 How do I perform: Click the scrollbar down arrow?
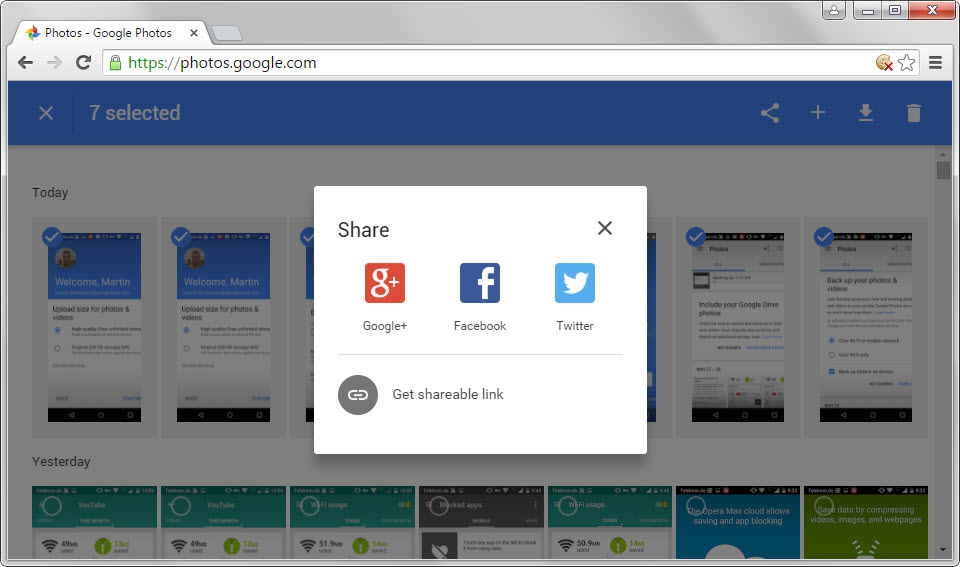[943, 550]
